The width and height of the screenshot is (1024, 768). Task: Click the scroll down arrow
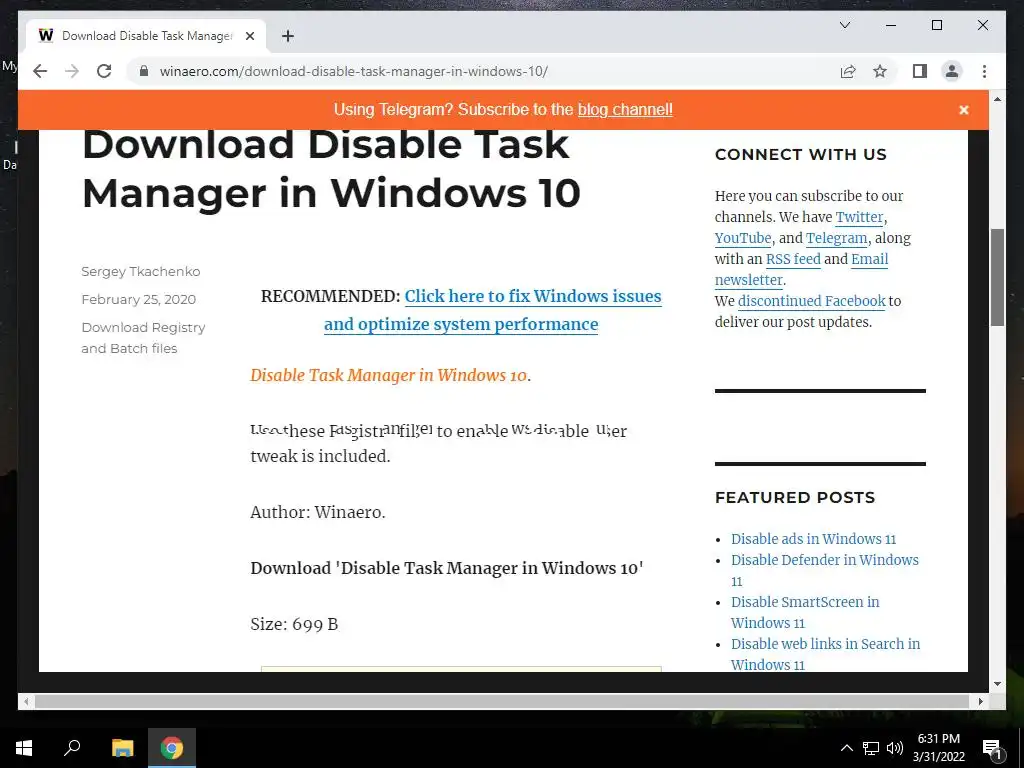997,684
